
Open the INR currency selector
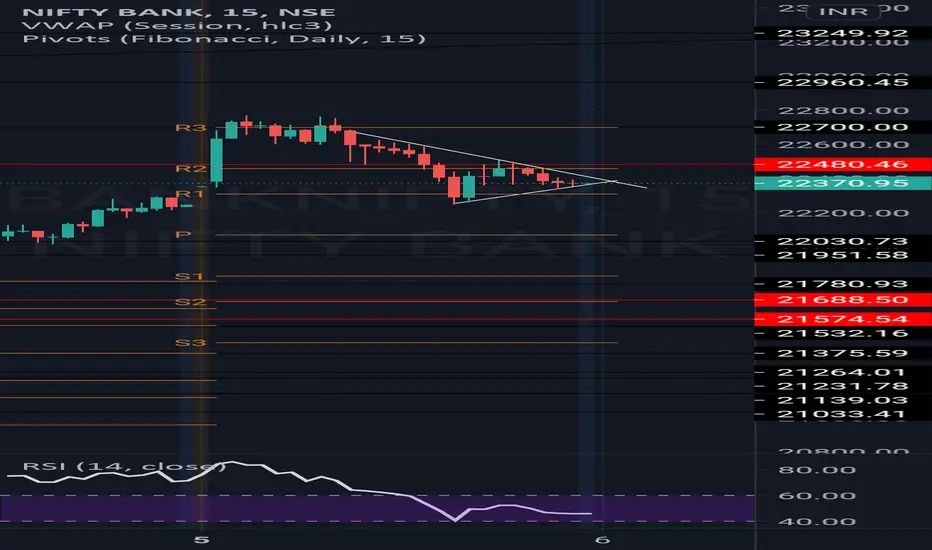pyautogui.click(x=843, y=11)
